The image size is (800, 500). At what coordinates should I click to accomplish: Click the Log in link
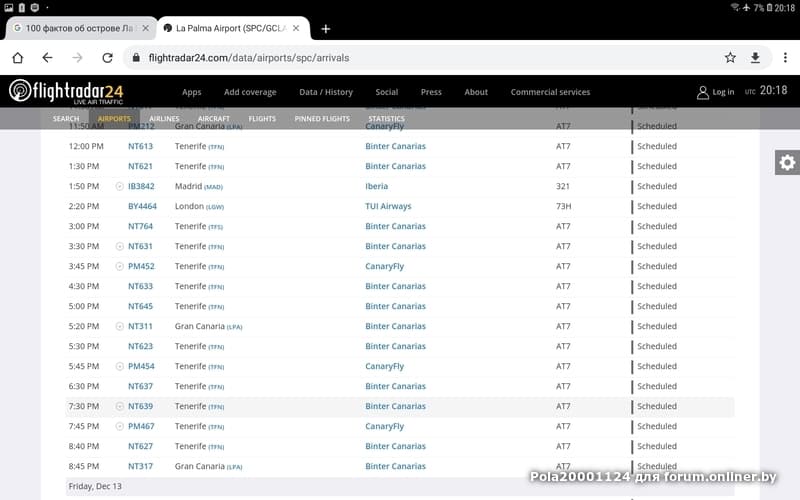coord(723,92)
